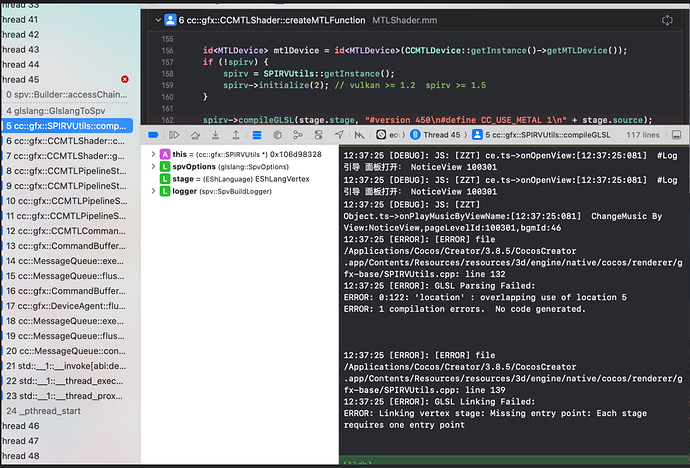Toggle the breakpoints activation icon
Viewport: 690px width, 468px height.
point(153,135)
